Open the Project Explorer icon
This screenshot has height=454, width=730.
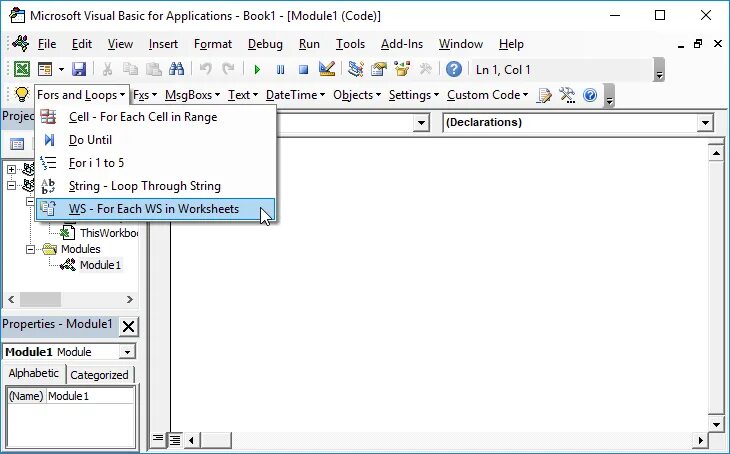point(356,69)
